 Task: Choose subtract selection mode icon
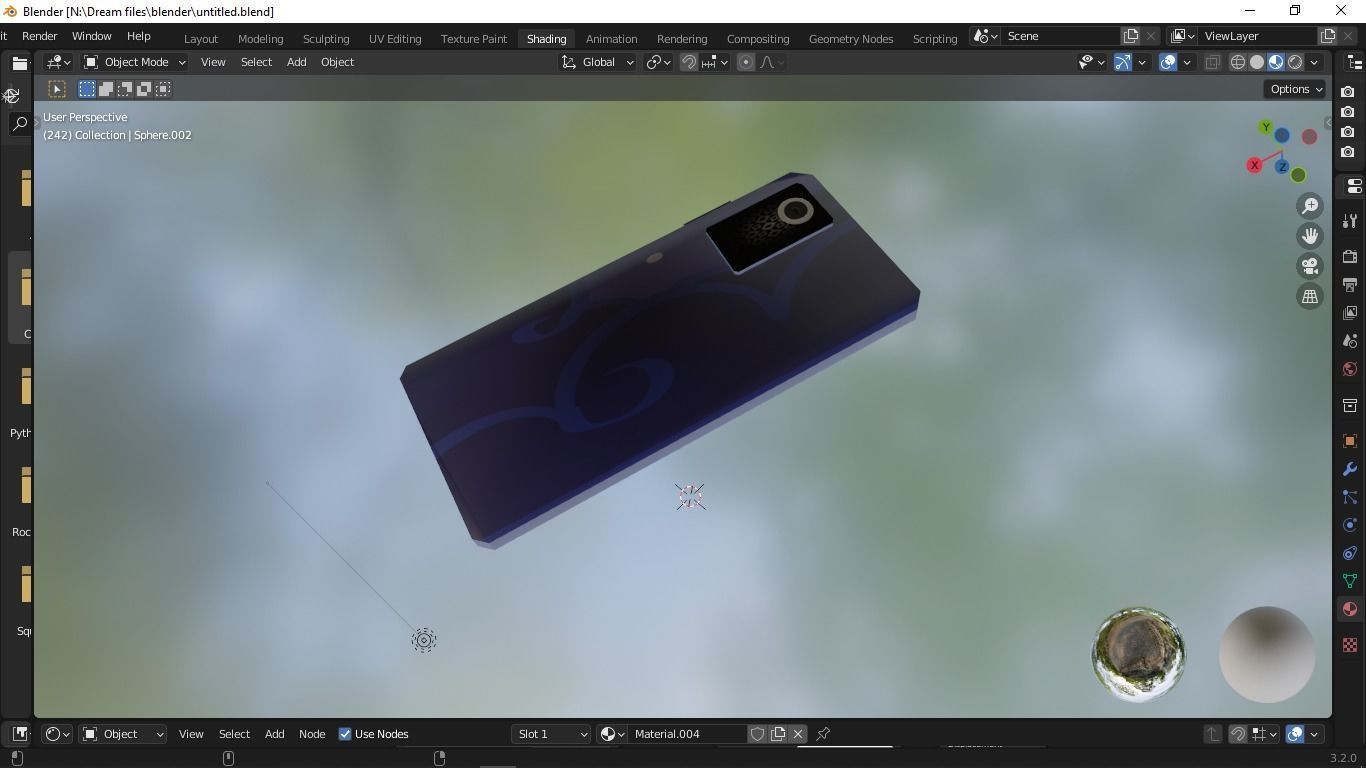(x=125, y=89)
